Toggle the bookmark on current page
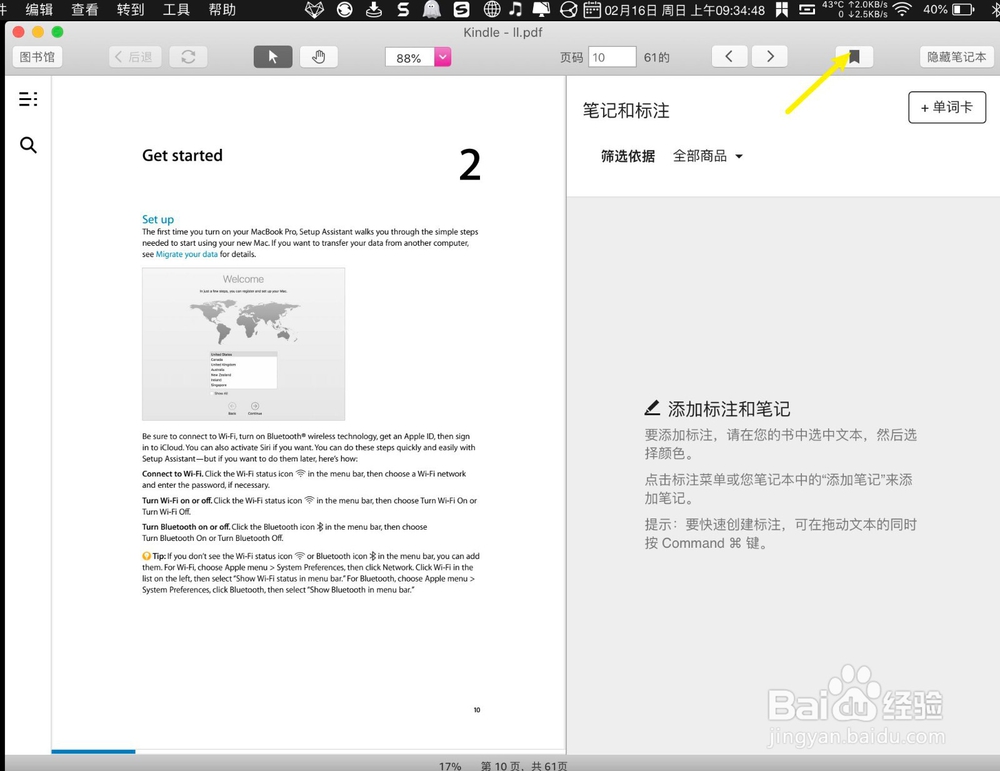 coord(855,56)
